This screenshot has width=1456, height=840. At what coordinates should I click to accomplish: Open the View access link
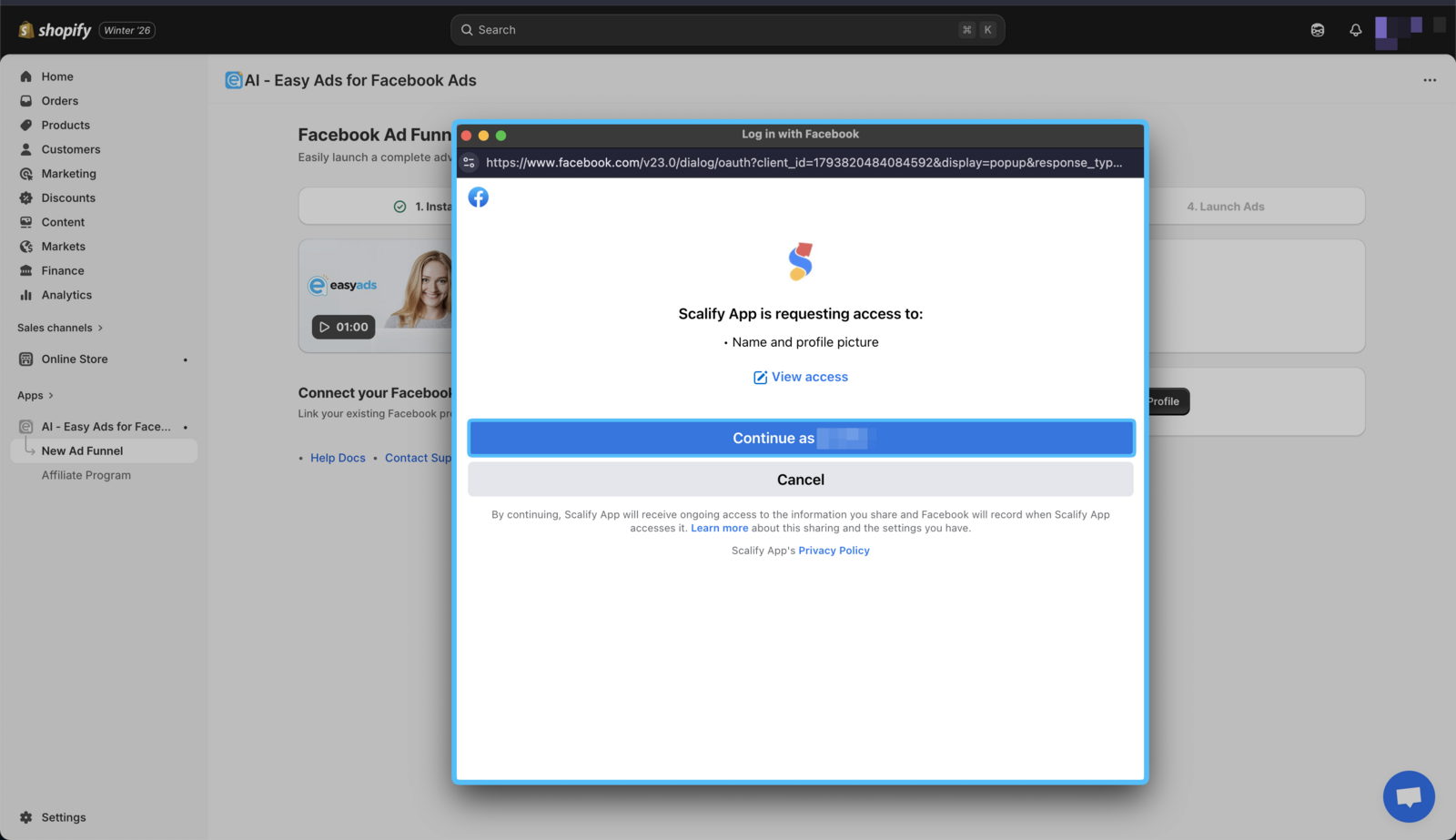[x=801, y=377]
